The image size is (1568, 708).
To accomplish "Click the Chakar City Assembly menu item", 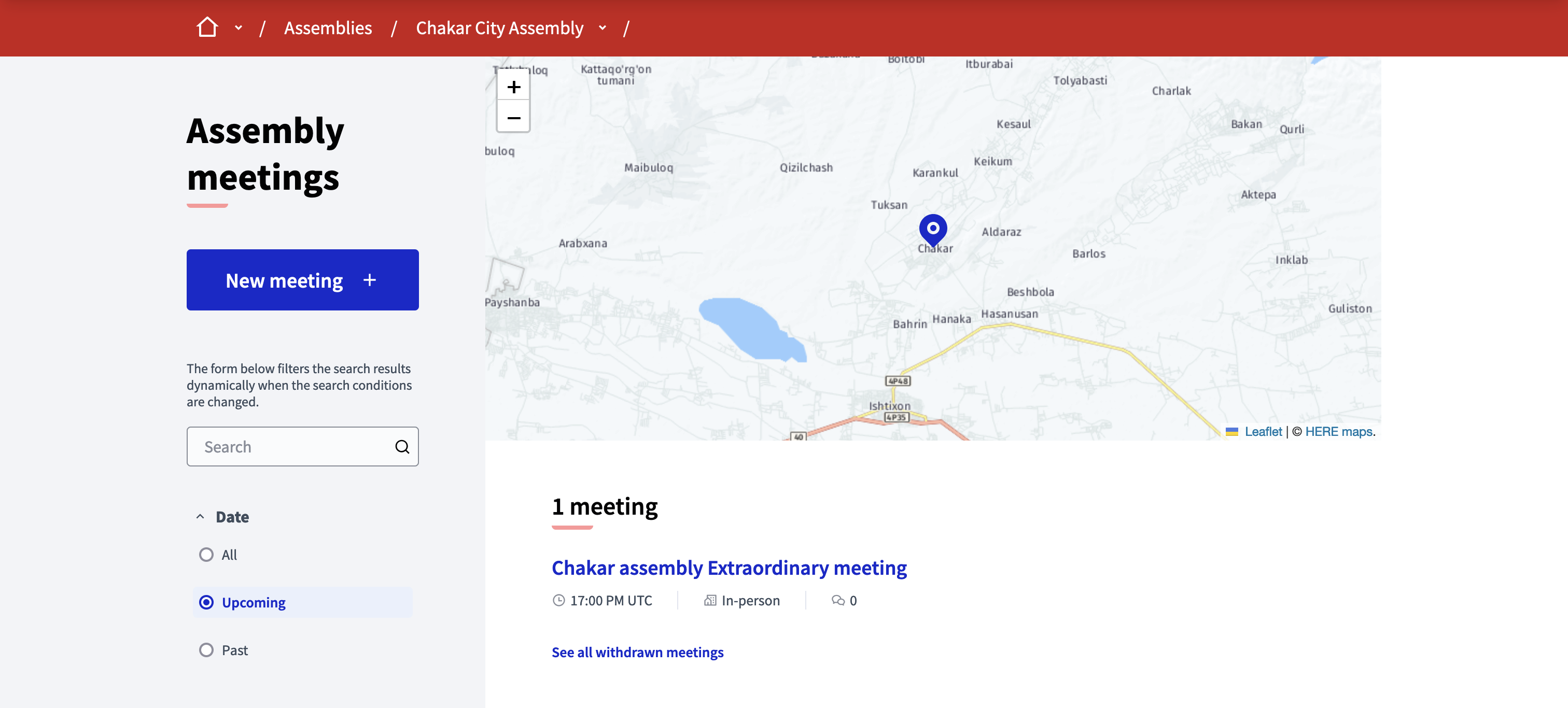I will (x=499, y=28).
